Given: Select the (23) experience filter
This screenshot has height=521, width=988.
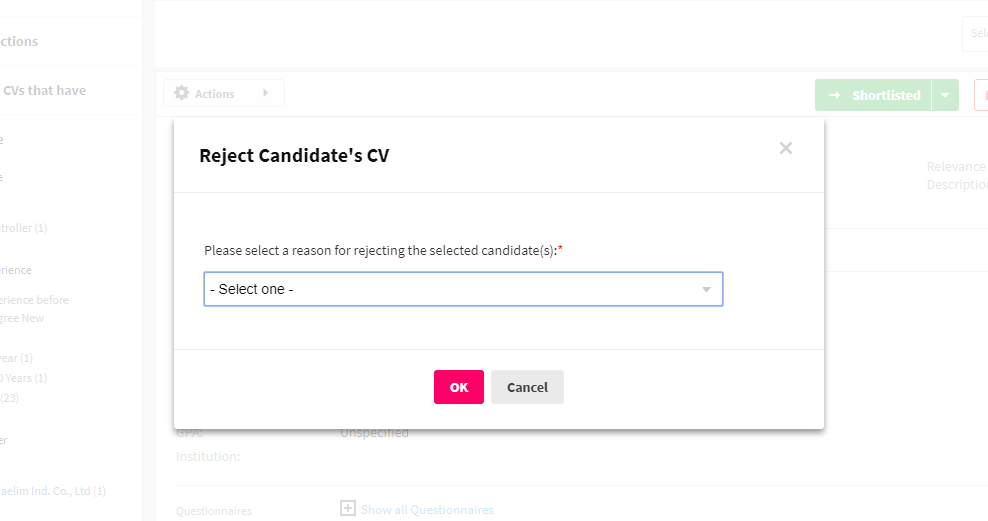Looking at the screenshot, I should click(9, 398).
